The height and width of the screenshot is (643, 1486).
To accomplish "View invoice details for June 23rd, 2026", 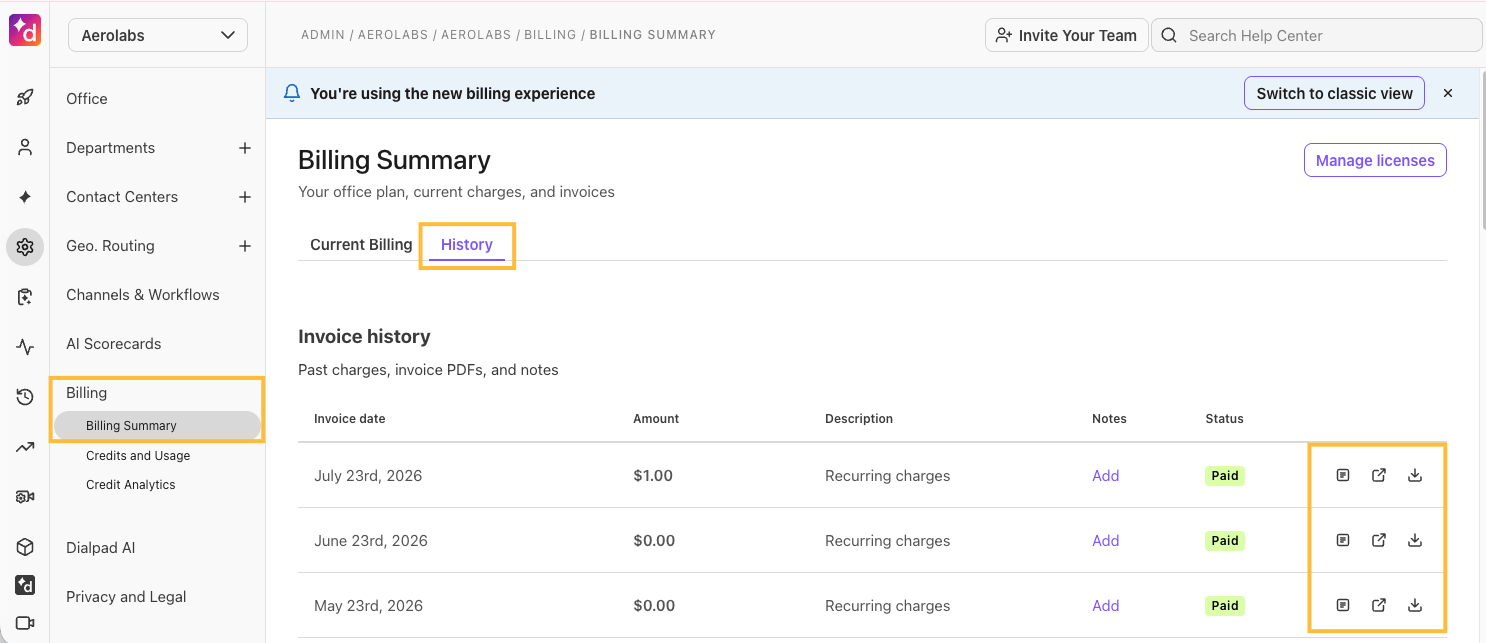I will 1343,540.
